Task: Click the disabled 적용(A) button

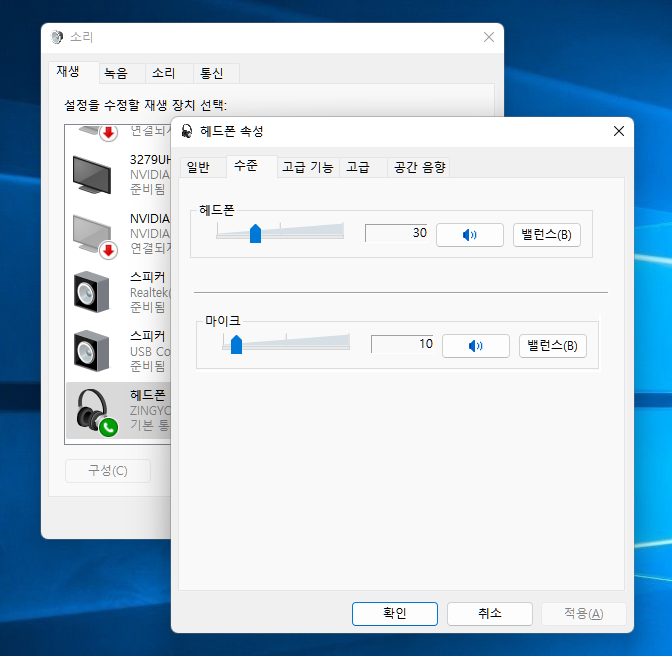Action: 584,614
